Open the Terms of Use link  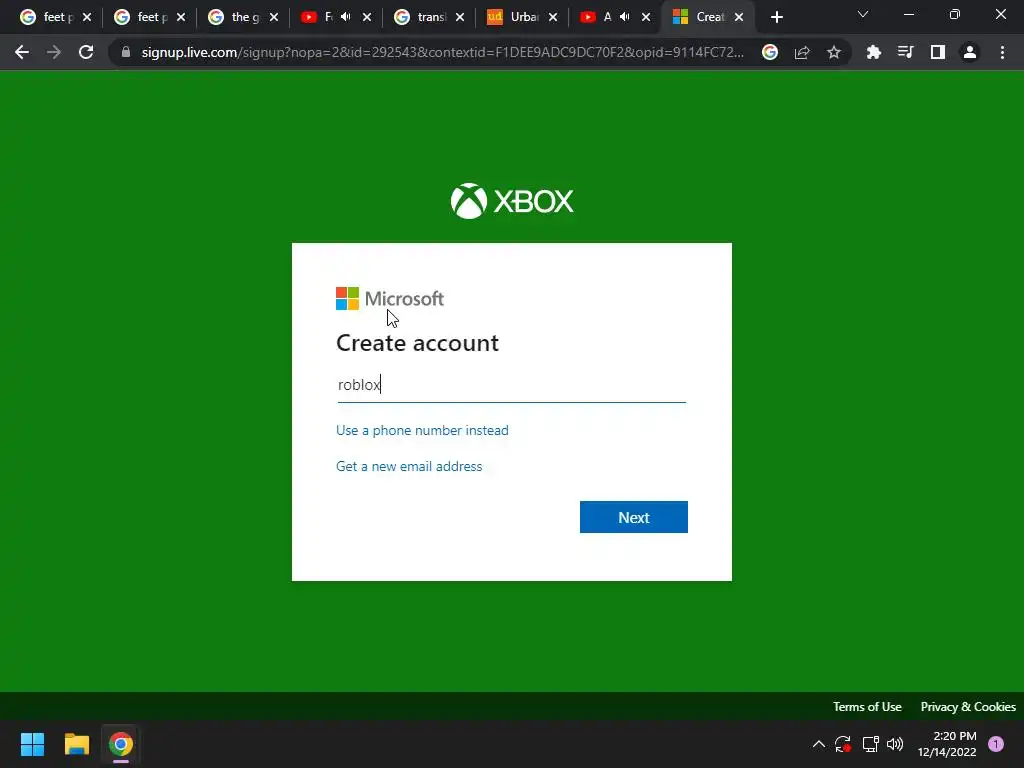(867, 707)
